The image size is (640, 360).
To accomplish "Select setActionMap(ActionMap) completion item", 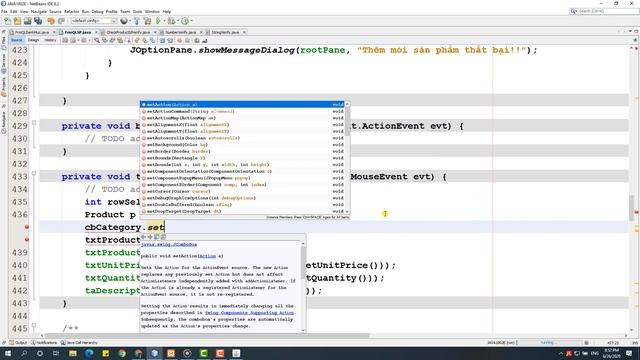I will tap(243, 118).
